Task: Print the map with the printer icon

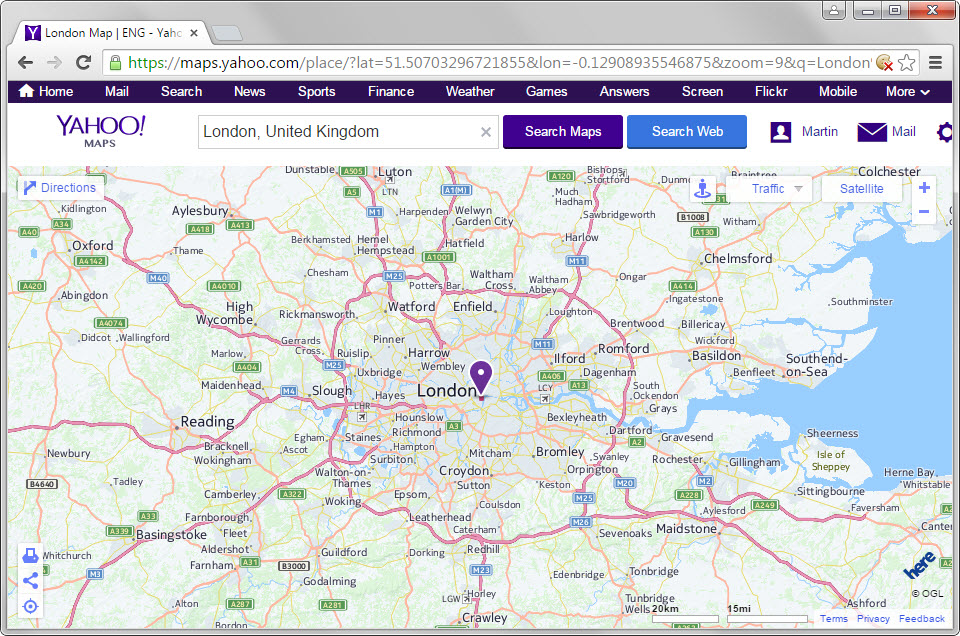Action: [30, 556]
